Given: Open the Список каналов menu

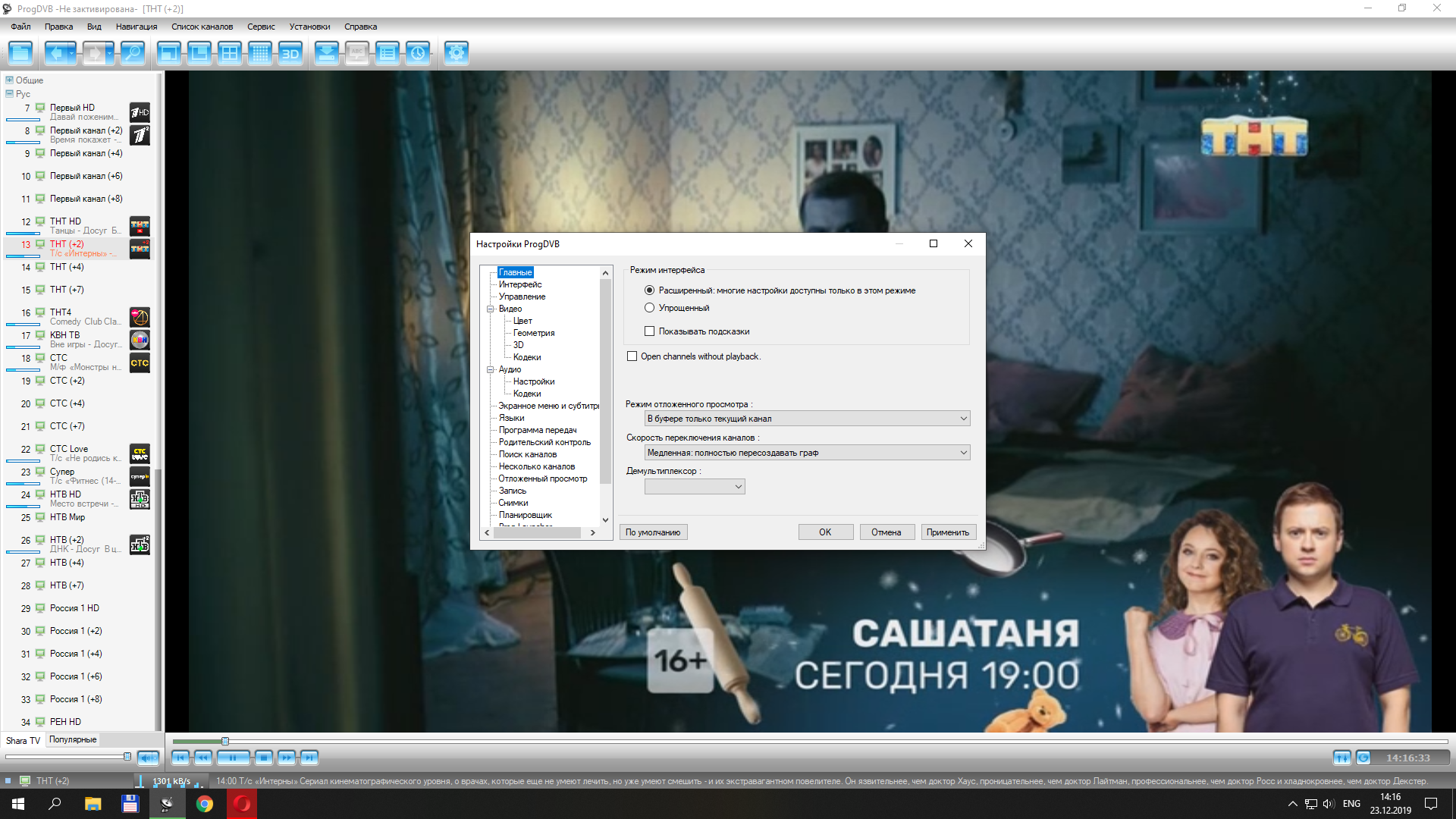Looking at the screenshot, I should click(202, 27).
